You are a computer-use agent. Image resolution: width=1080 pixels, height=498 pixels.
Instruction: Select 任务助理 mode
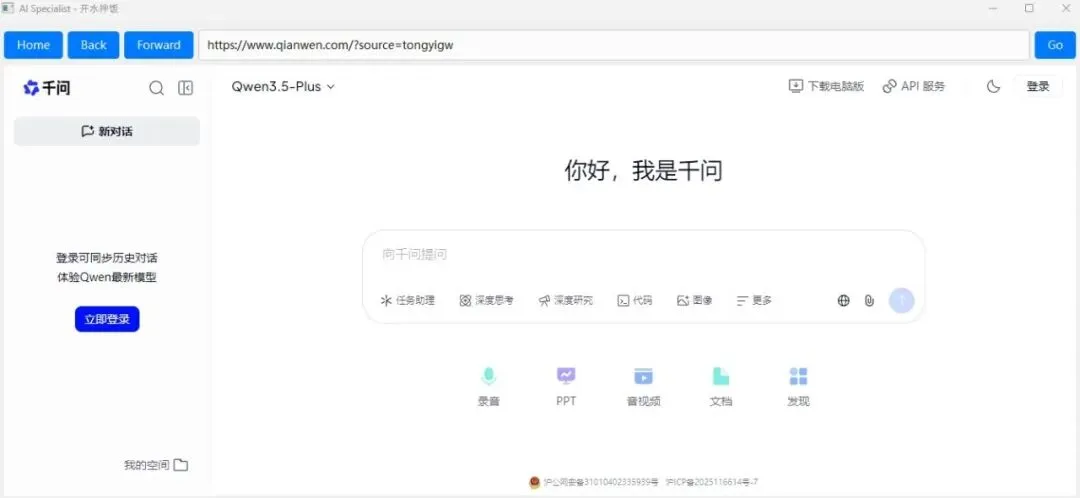click(407, 300)
